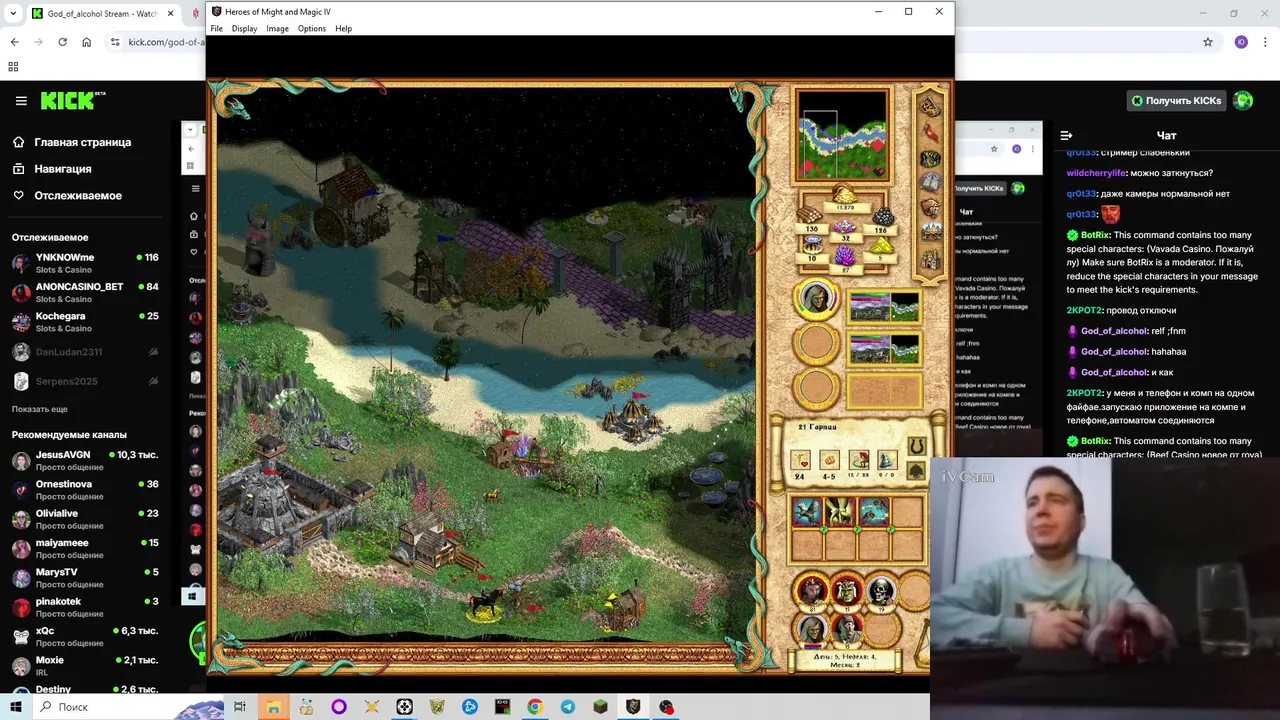Reload the page with browser refresh button
The image size is (1280, 720).
point(62,42)
